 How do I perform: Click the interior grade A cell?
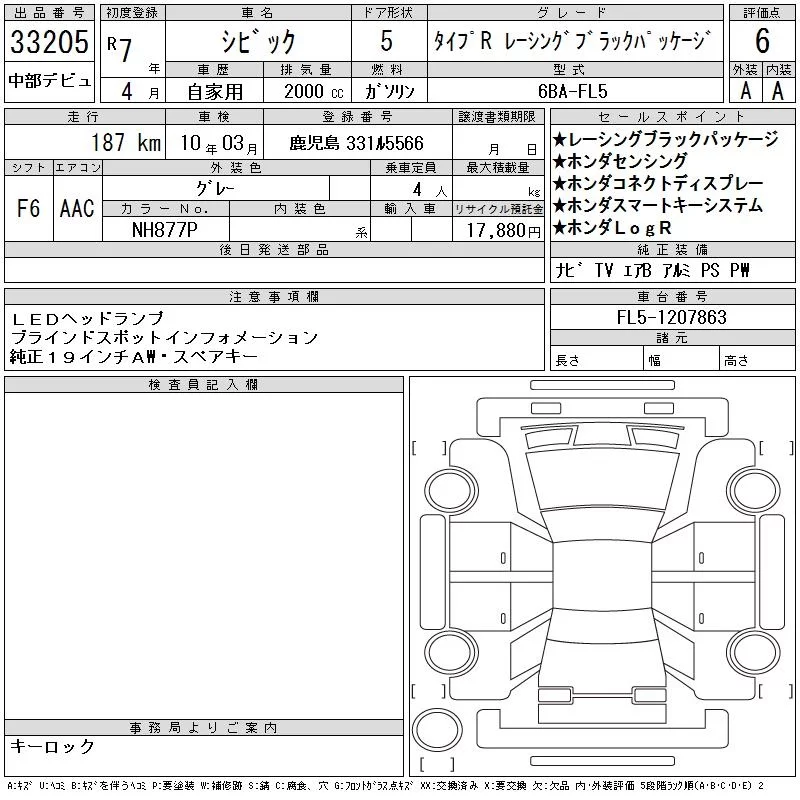pyautogui.click(x=778, y=91)
